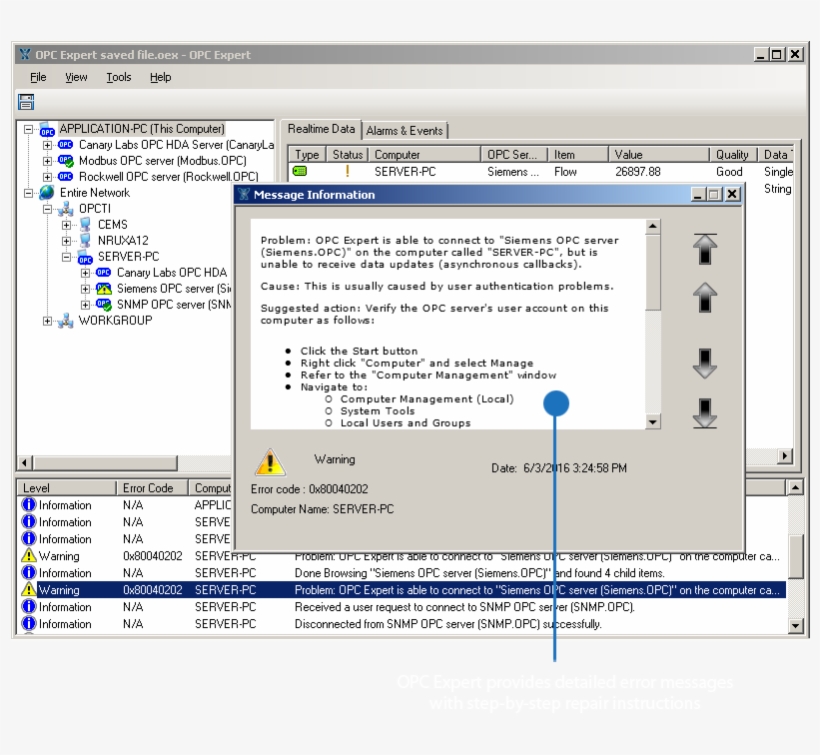The width and height of the screenshot is (820, 755).
Task: Collapse the APPLICATION-PC tree node
Action: click(x=29, y=129)
